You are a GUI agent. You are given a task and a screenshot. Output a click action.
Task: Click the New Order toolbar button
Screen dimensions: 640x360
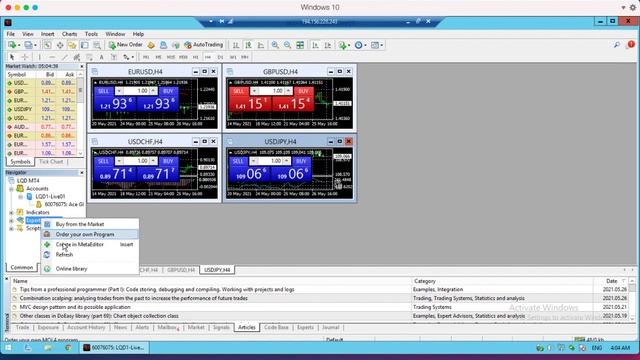coord(125,45)
